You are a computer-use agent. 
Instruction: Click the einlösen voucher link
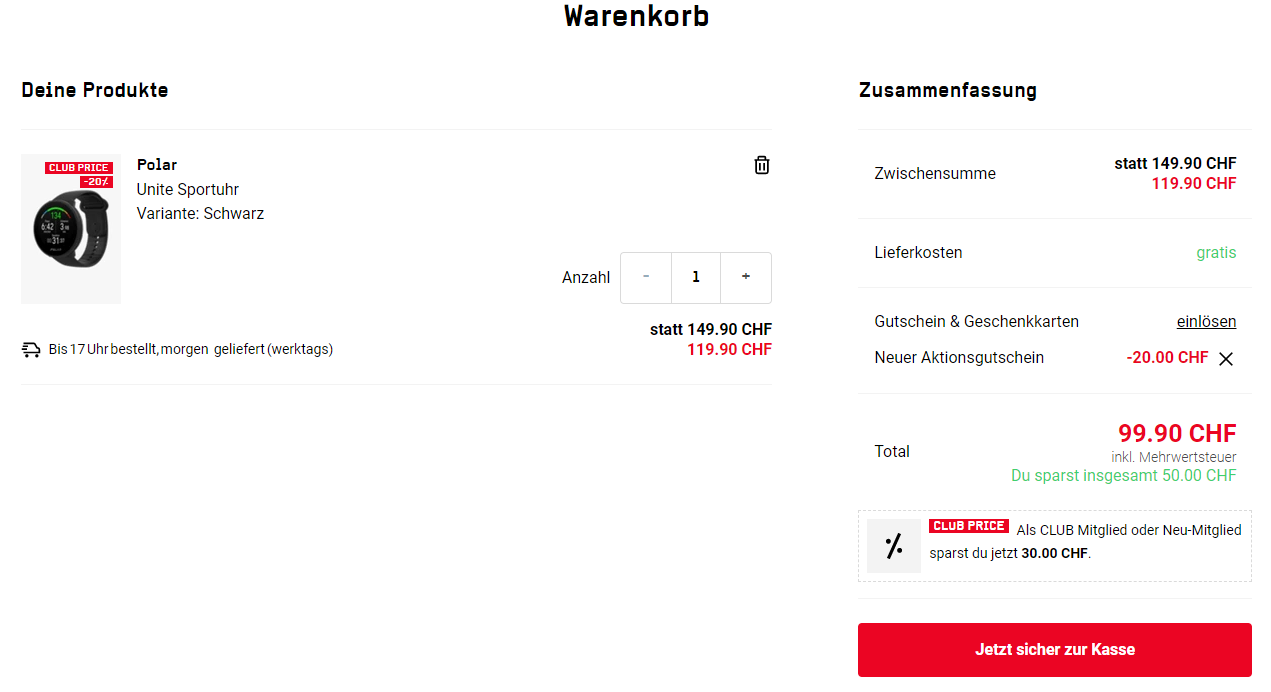(x=1206, y=321)
